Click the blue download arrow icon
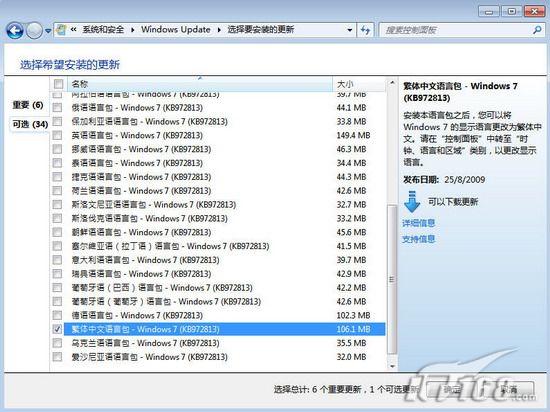The width and height of the screenshot is (550, 412). (412, 202)
